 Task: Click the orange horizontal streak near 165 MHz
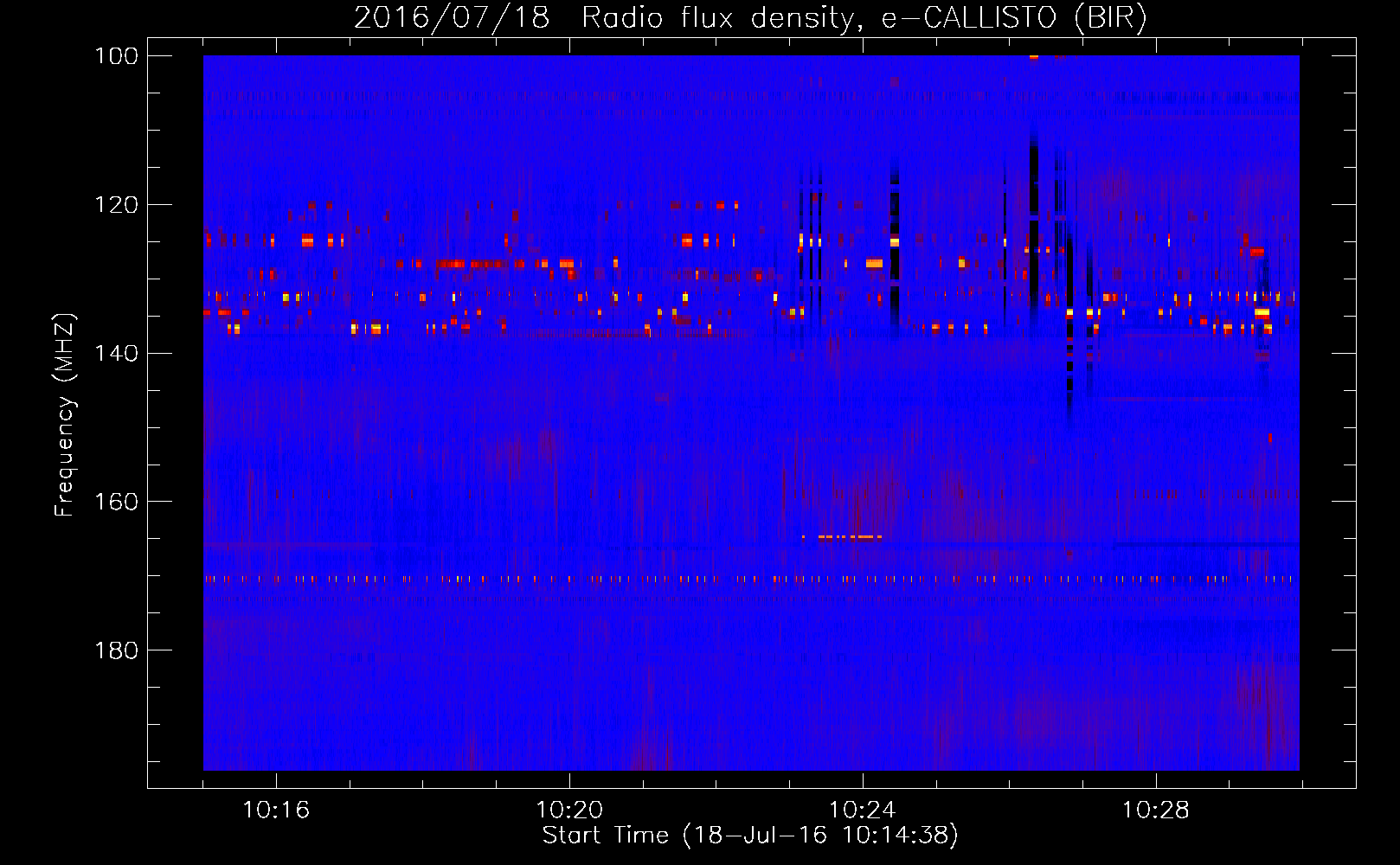tap(843, 537)
